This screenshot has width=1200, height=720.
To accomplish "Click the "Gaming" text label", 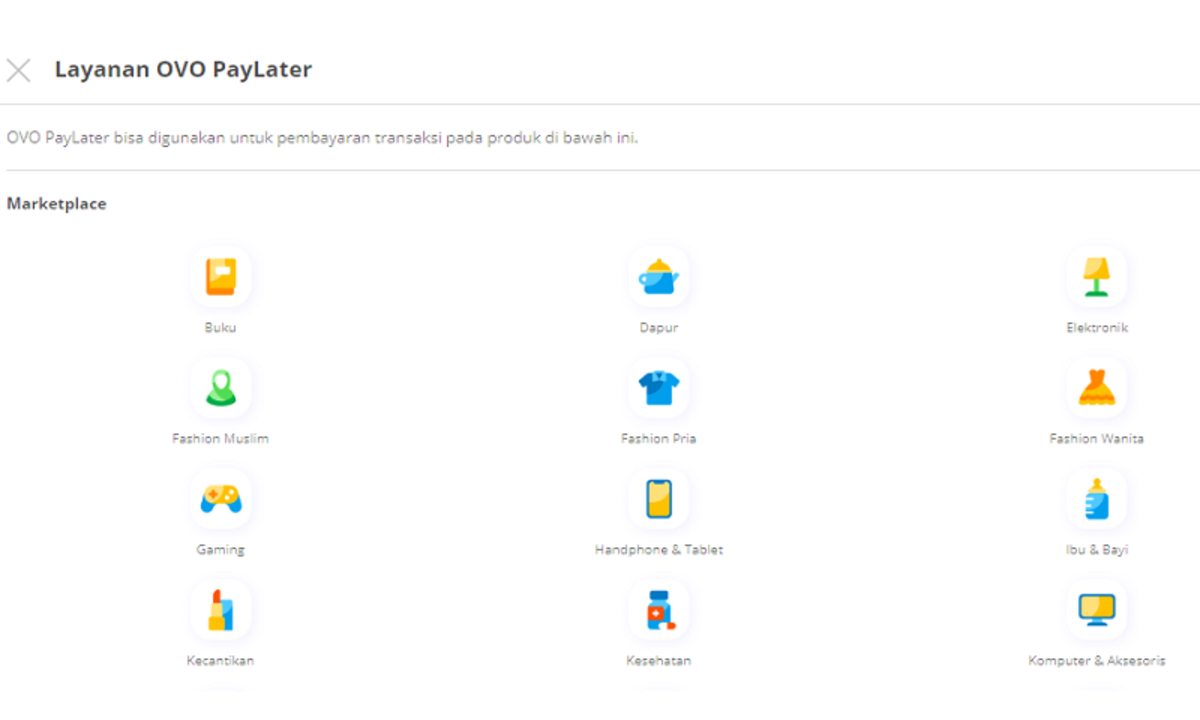I will [220, 550].
